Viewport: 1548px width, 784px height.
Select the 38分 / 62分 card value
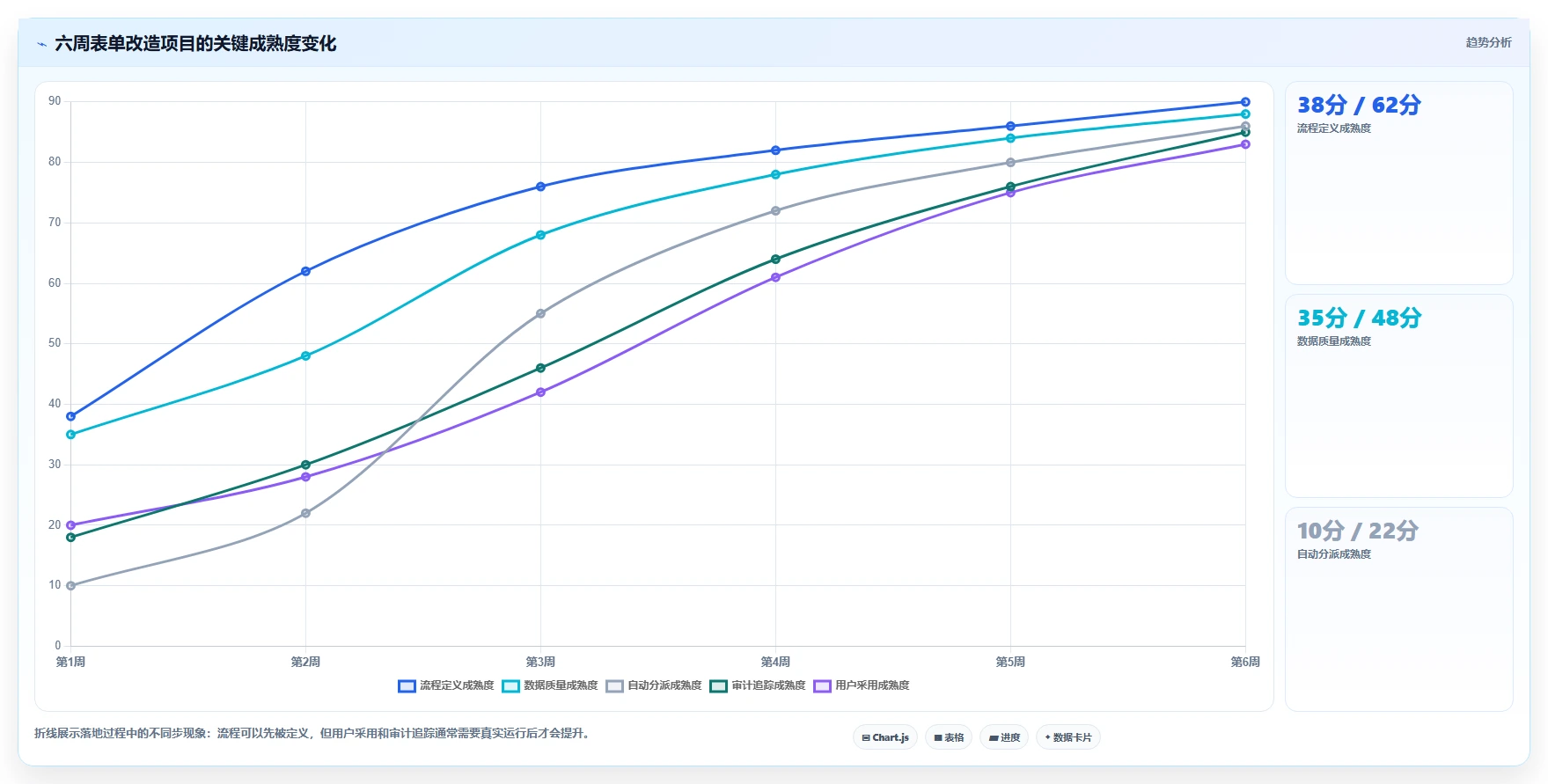pos(1359,105)
